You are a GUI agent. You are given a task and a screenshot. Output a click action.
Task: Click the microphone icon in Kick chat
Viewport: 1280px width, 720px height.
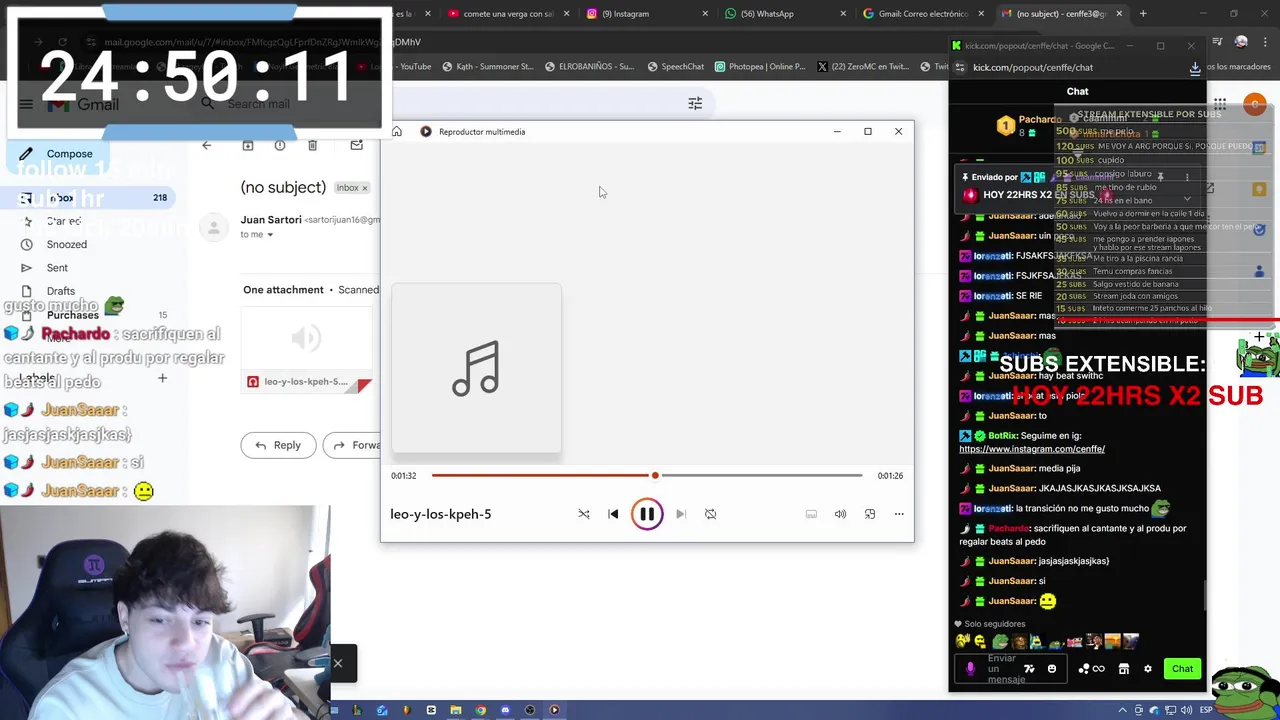point(970,669)
